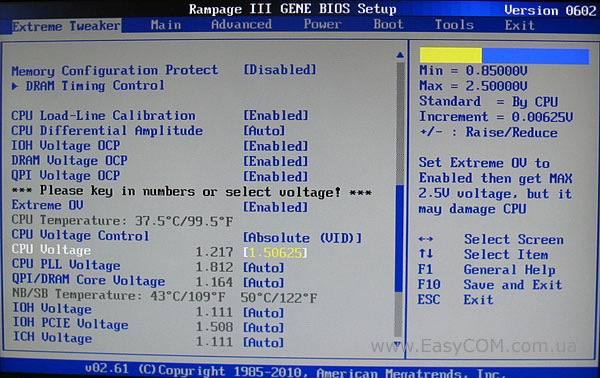Click the yellow portion of voltage bar

point(451,55)
